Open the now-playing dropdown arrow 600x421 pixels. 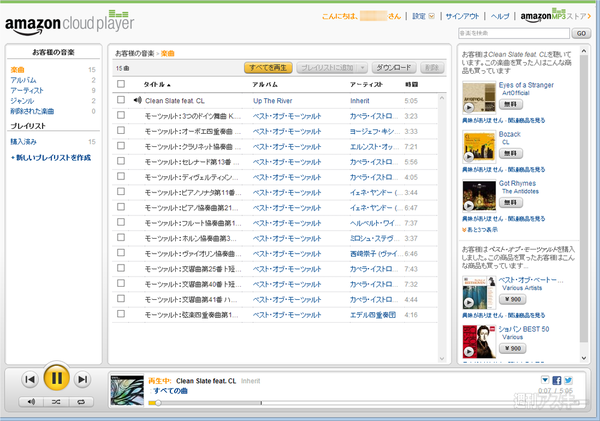click(545, 380)
